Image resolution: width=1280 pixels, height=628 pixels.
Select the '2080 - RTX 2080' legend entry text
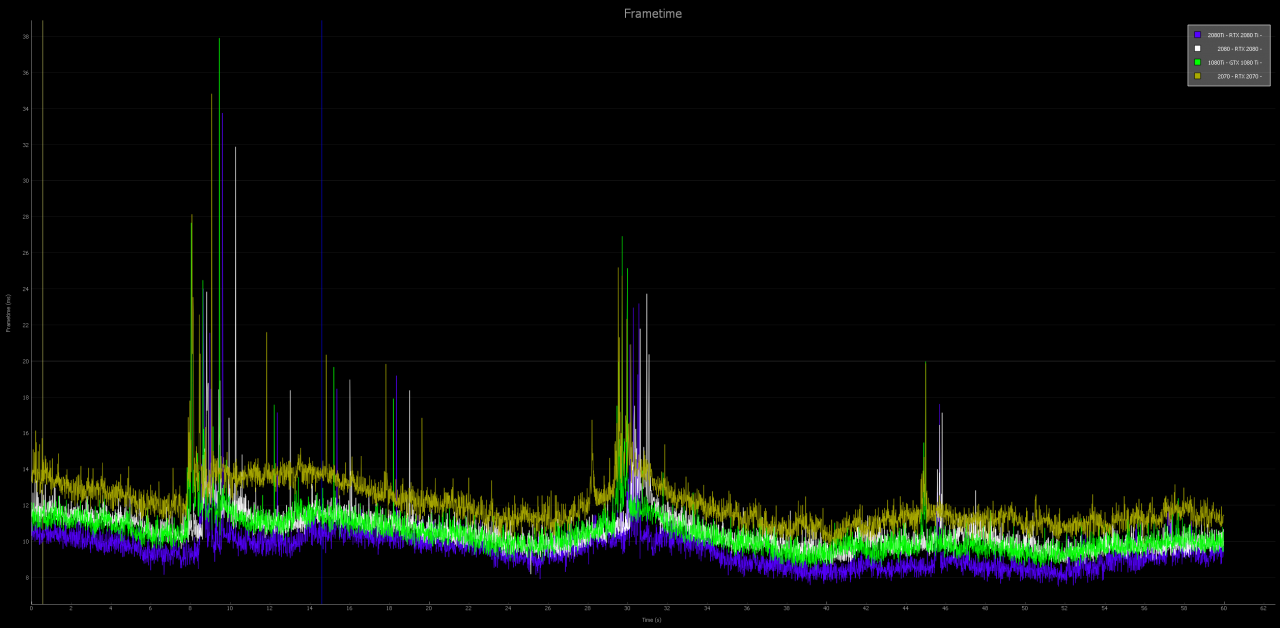[x=1240, y=49]
